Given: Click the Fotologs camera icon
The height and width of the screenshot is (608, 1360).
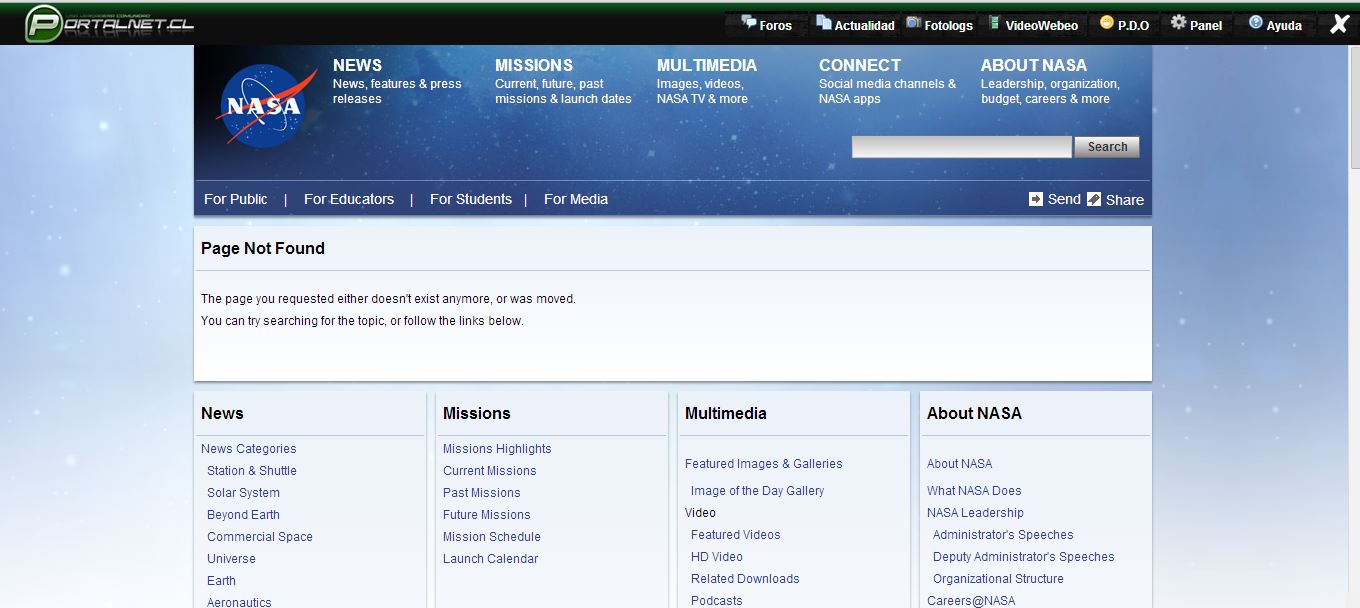Looking at the screenshot, I should [913, 22].
